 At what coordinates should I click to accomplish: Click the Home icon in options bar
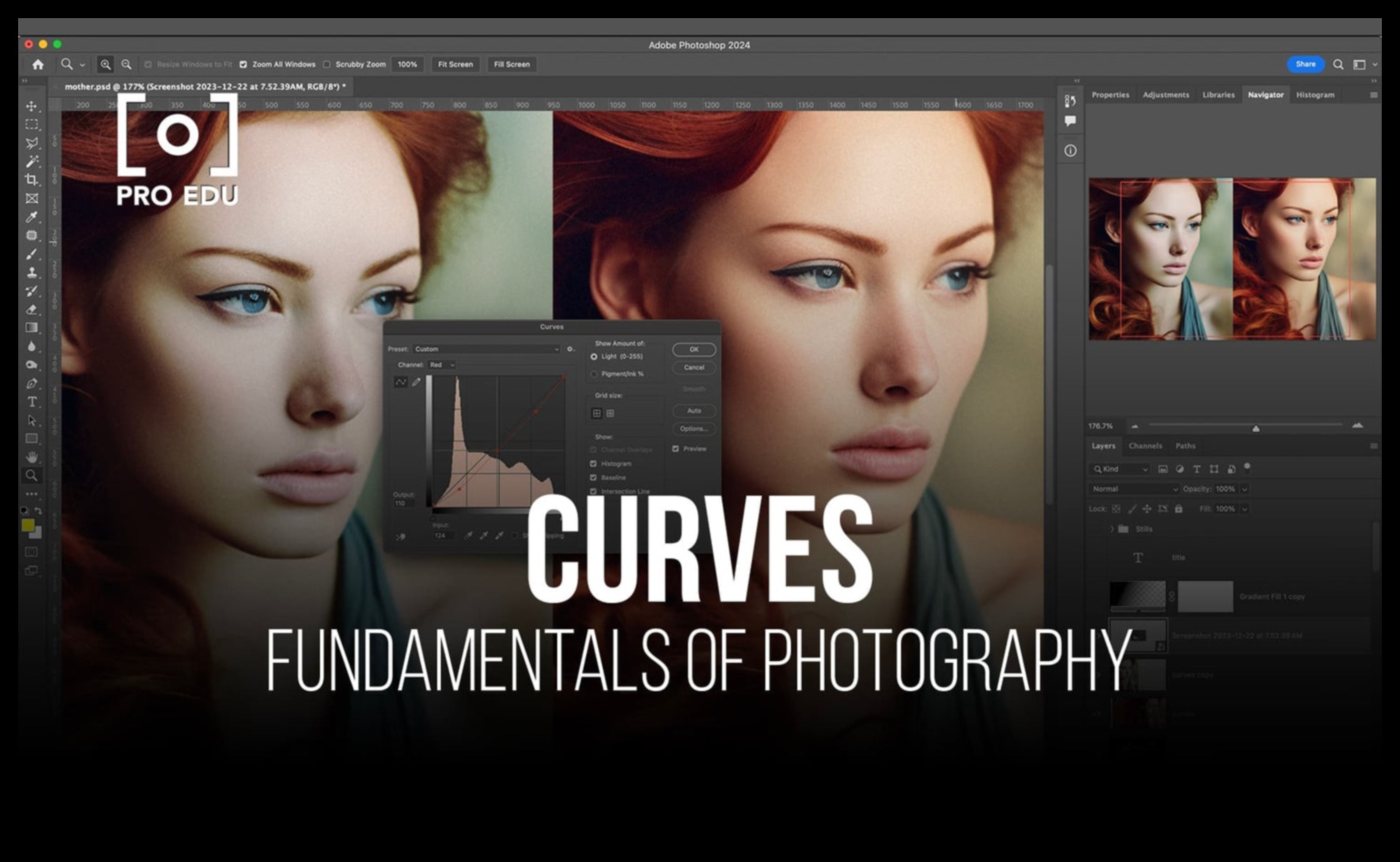click(x=37, y=65)
